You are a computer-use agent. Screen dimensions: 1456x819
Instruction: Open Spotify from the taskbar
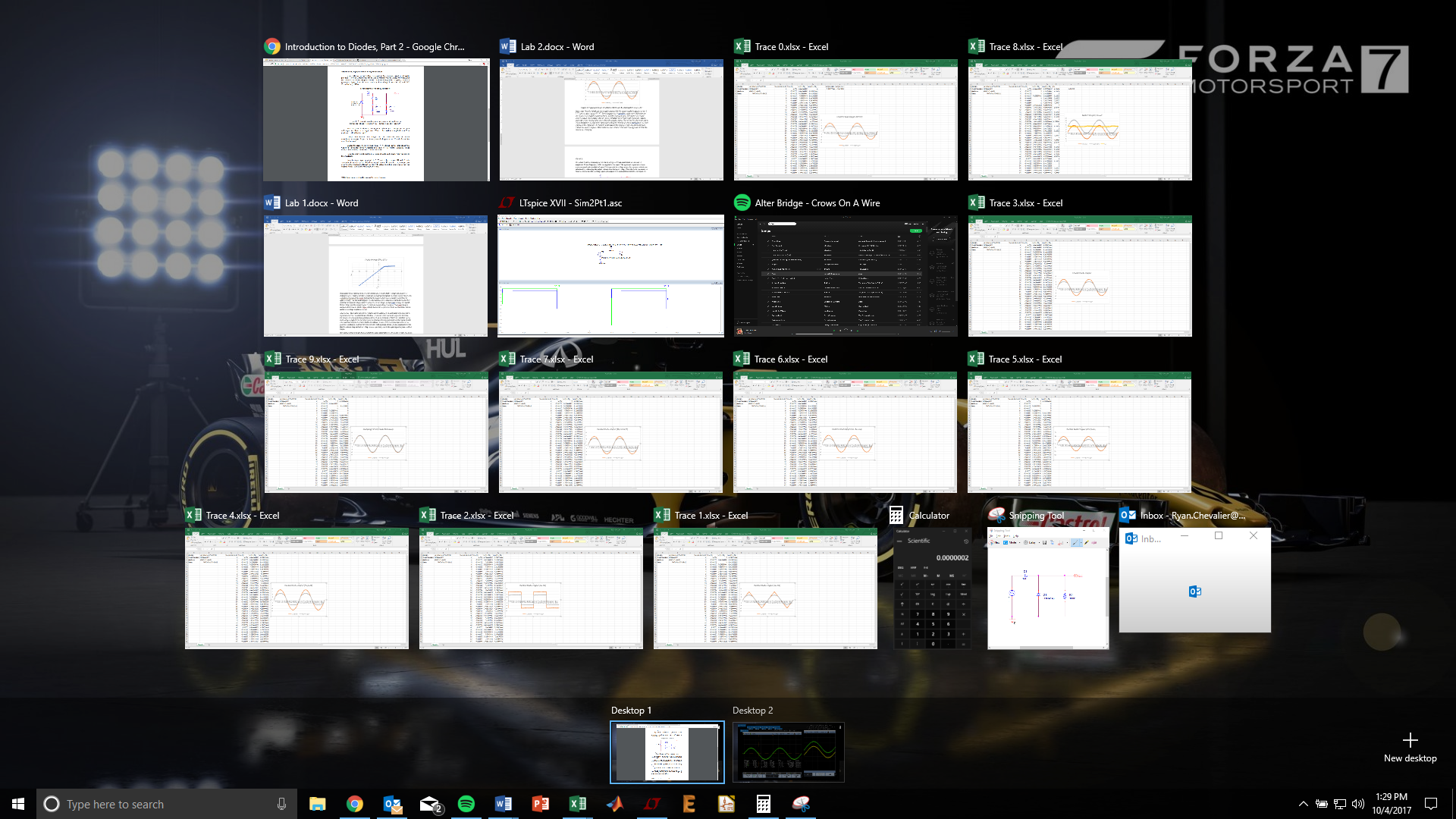click(x=466, y=804)
